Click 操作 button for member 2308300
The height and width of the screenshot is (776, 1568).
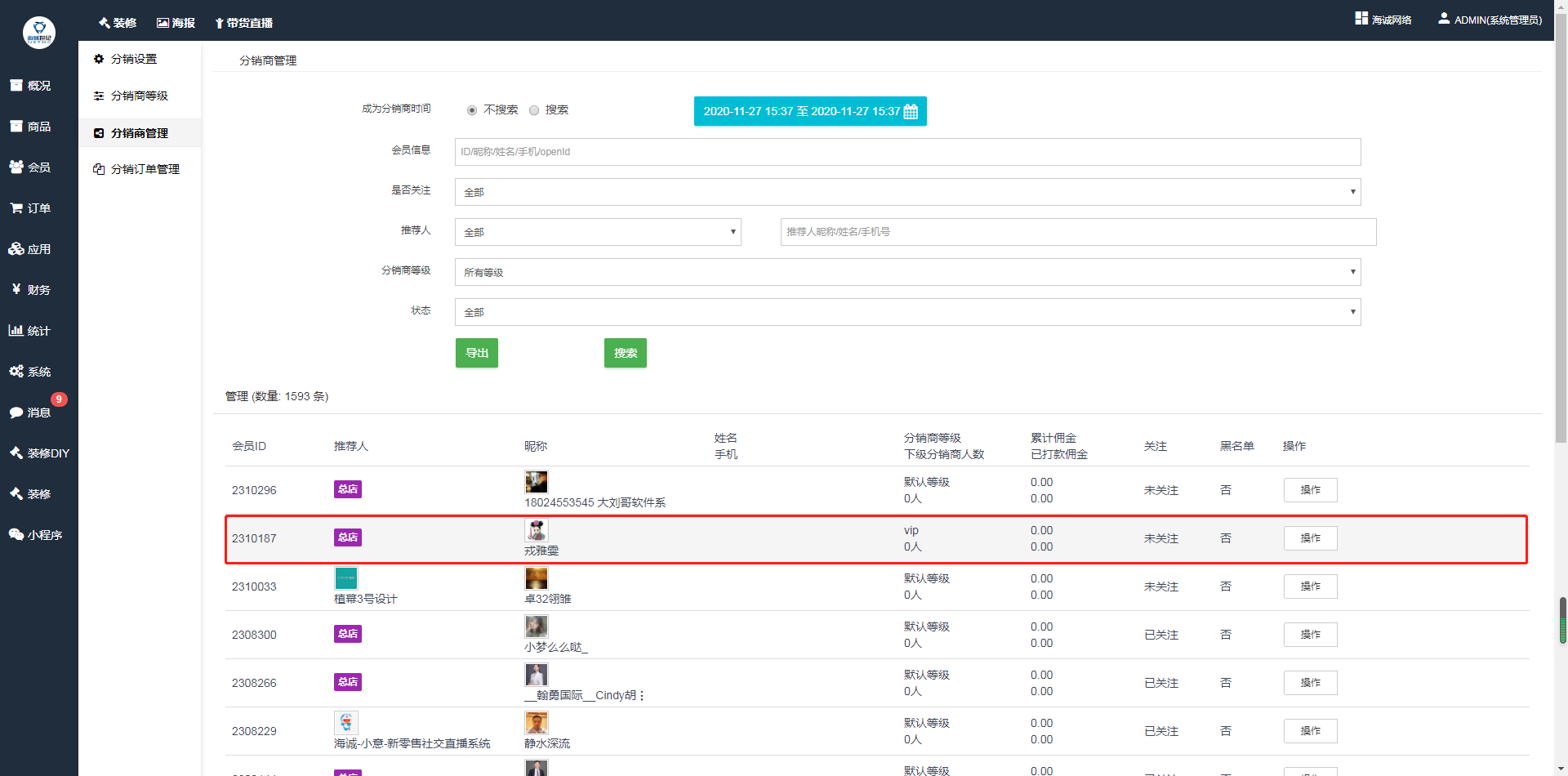tap(1311, 635)
